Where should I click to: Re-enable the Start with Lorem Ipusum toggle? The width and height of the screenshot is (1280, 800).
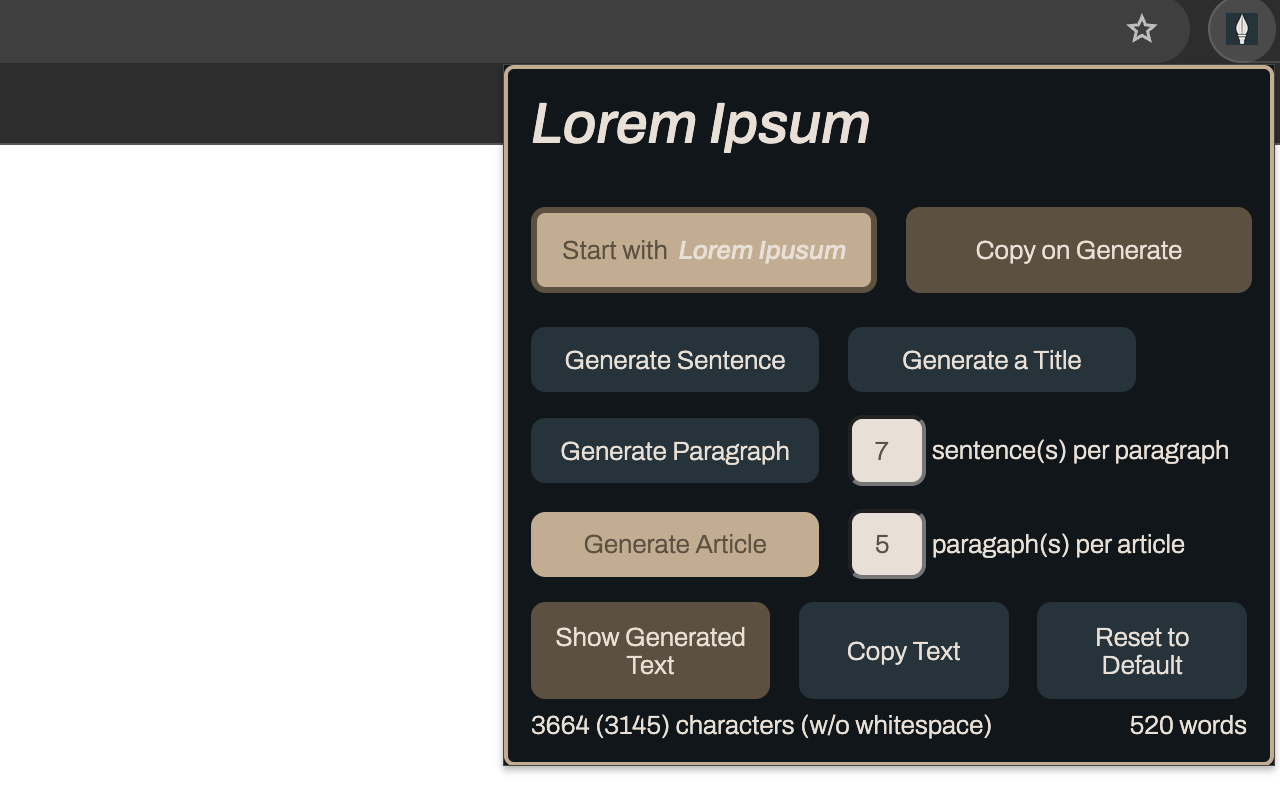pyautogui.click(x=704, y=250)
